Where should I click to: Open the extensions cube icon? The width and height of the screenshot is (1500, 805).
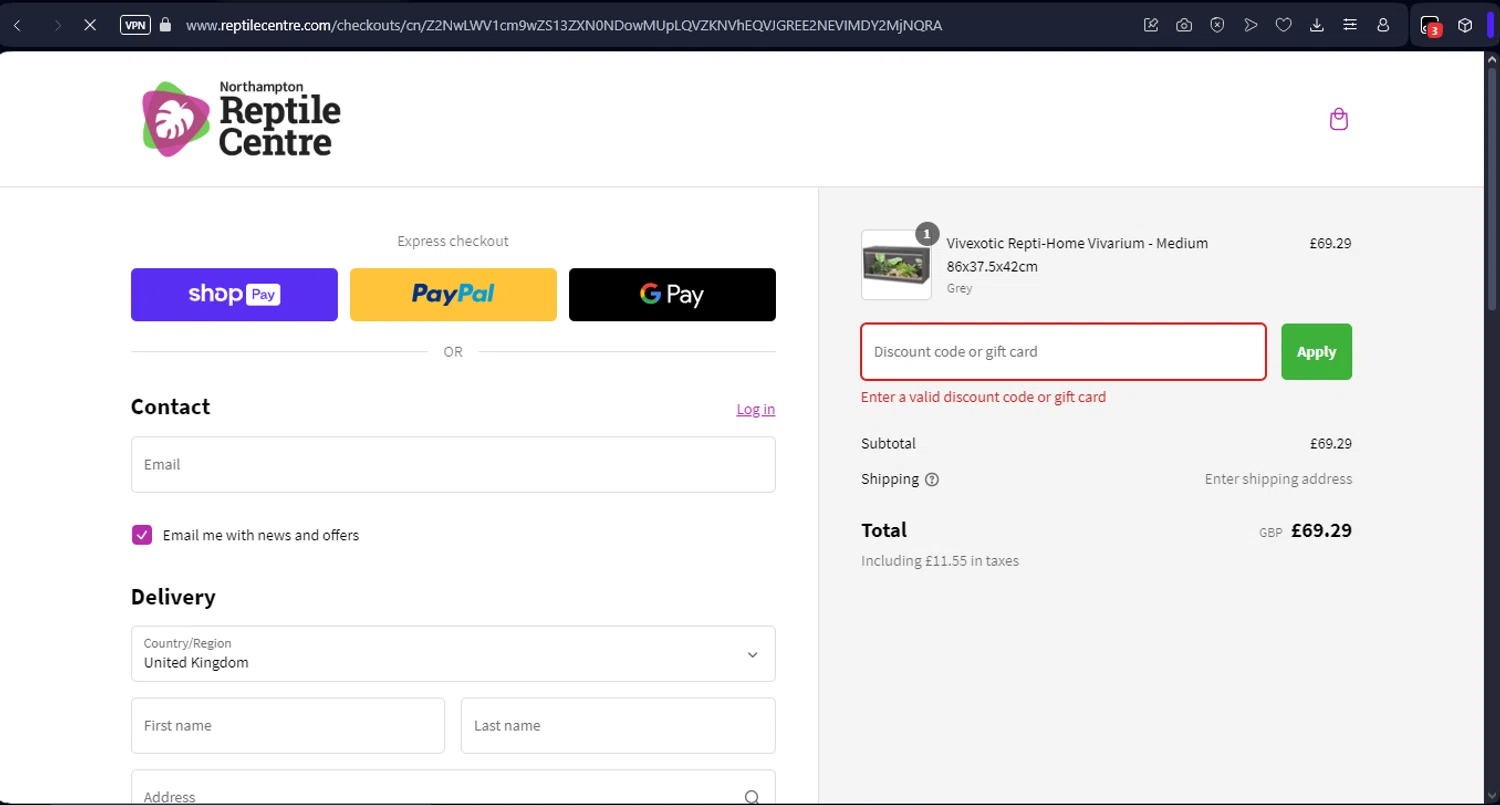pos(1465,25)
